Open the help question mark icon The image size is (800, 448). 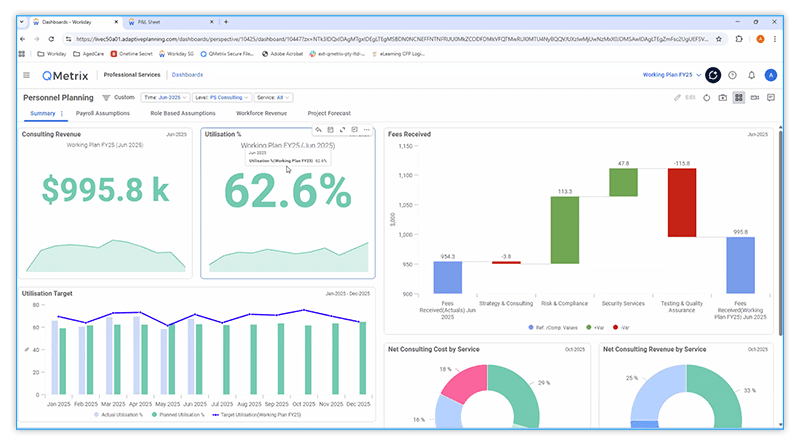732,75
